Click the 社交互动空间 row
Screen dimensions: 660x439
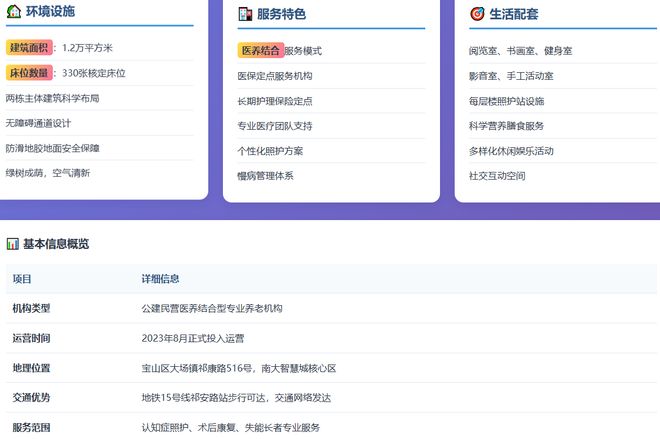(x=563, y=176)
